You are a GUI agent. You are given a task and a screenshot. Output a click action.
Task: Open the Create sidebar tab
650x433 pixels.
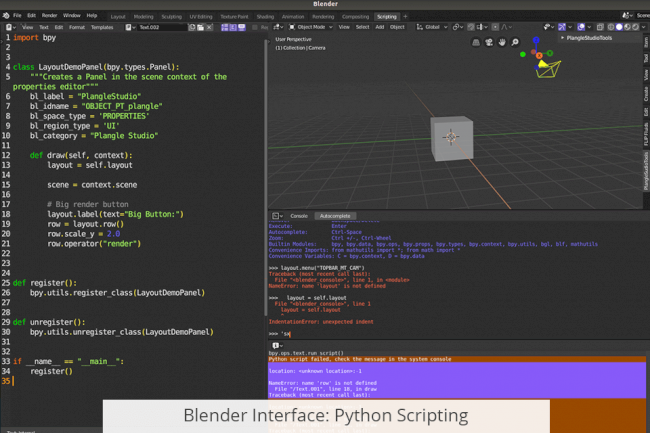pyautogui.click(x=646, y=94)
